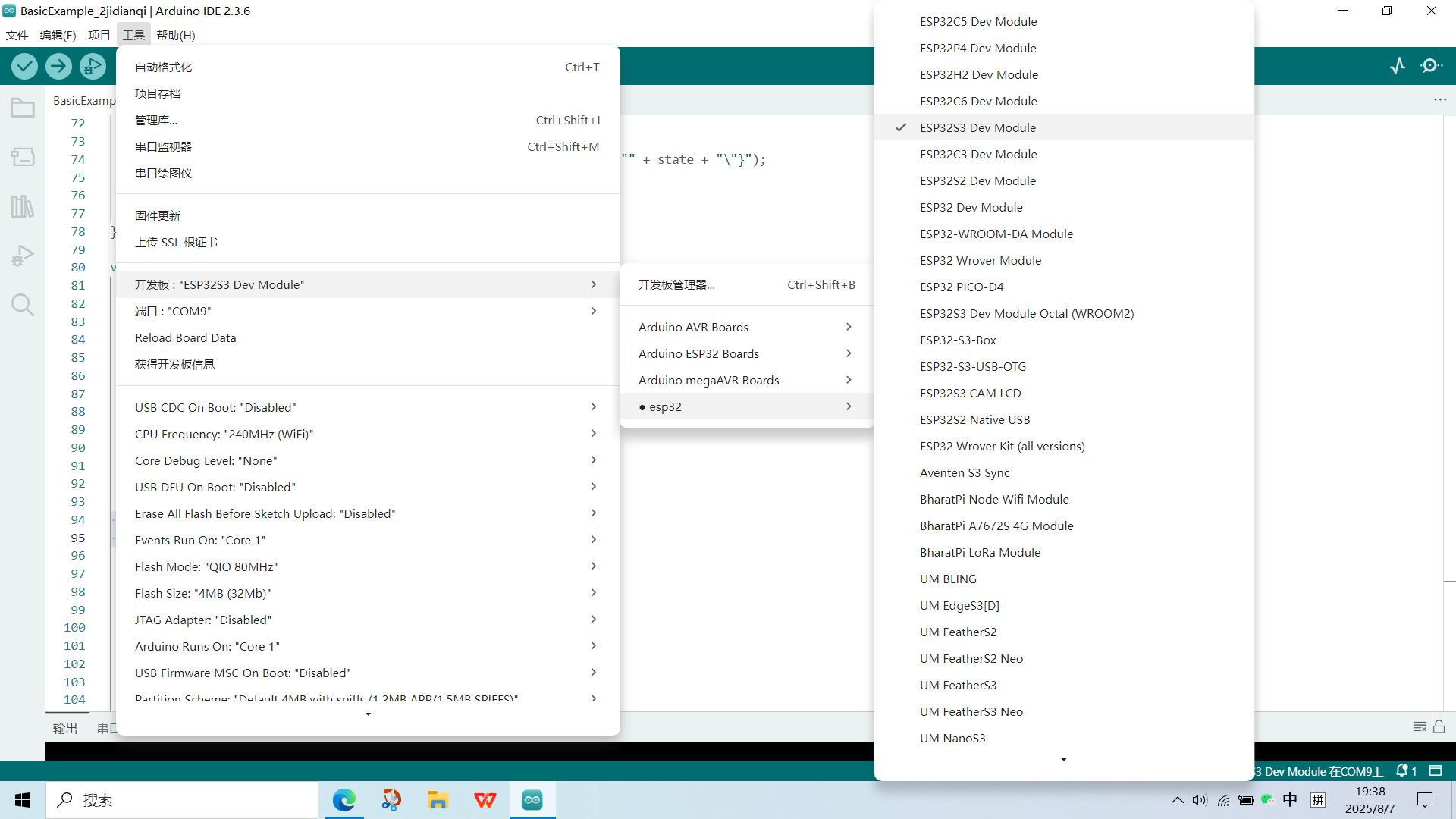The height and width of the screenshot is (819, 1456).
Task: Choose ESP32S3 CAM LCD board
Action: pyautogui.click(x=1064, y=393)
